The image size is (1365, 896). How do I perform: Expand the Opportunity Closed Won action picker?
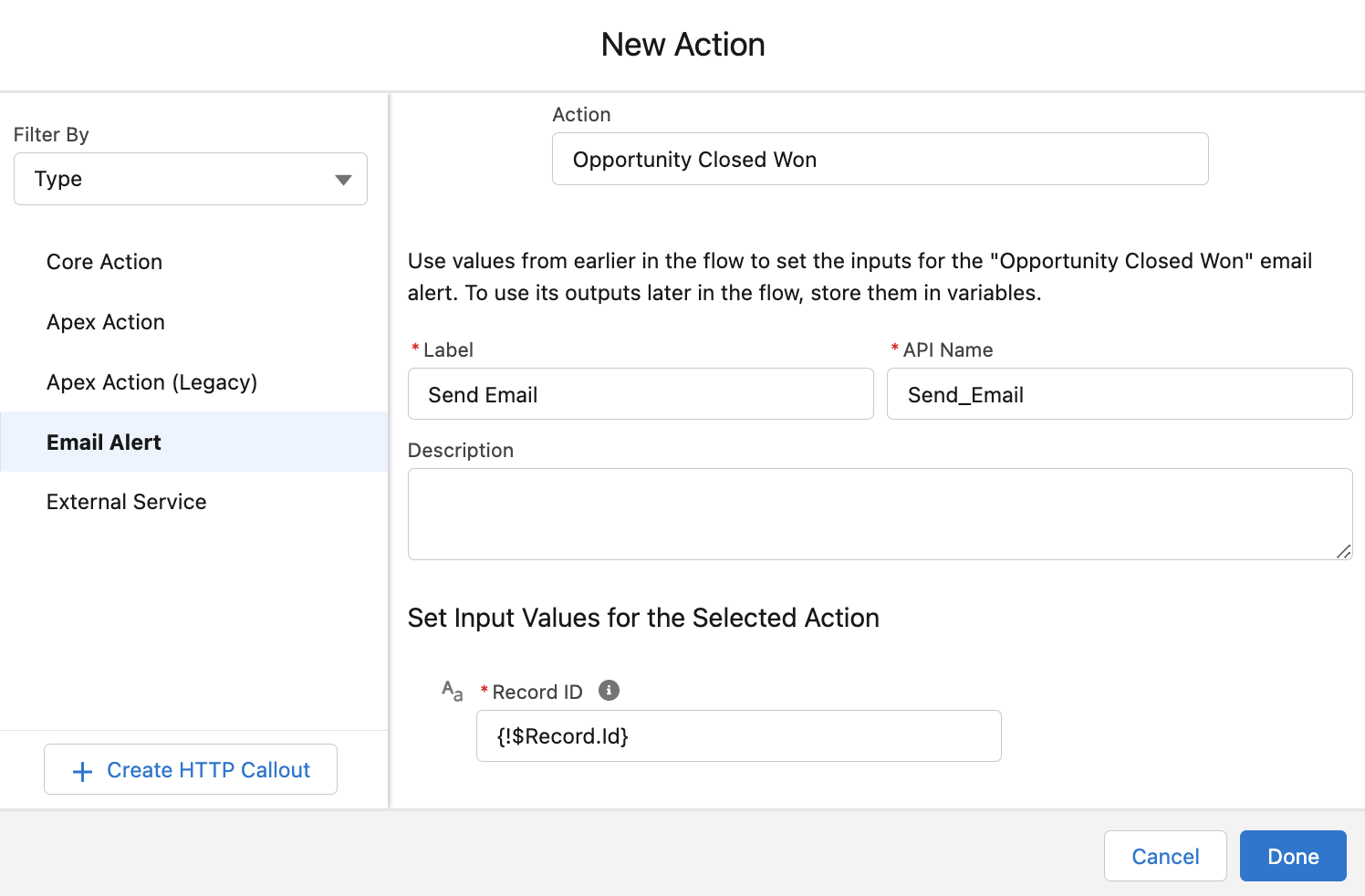pyautogui.click(x=879, y=159)
